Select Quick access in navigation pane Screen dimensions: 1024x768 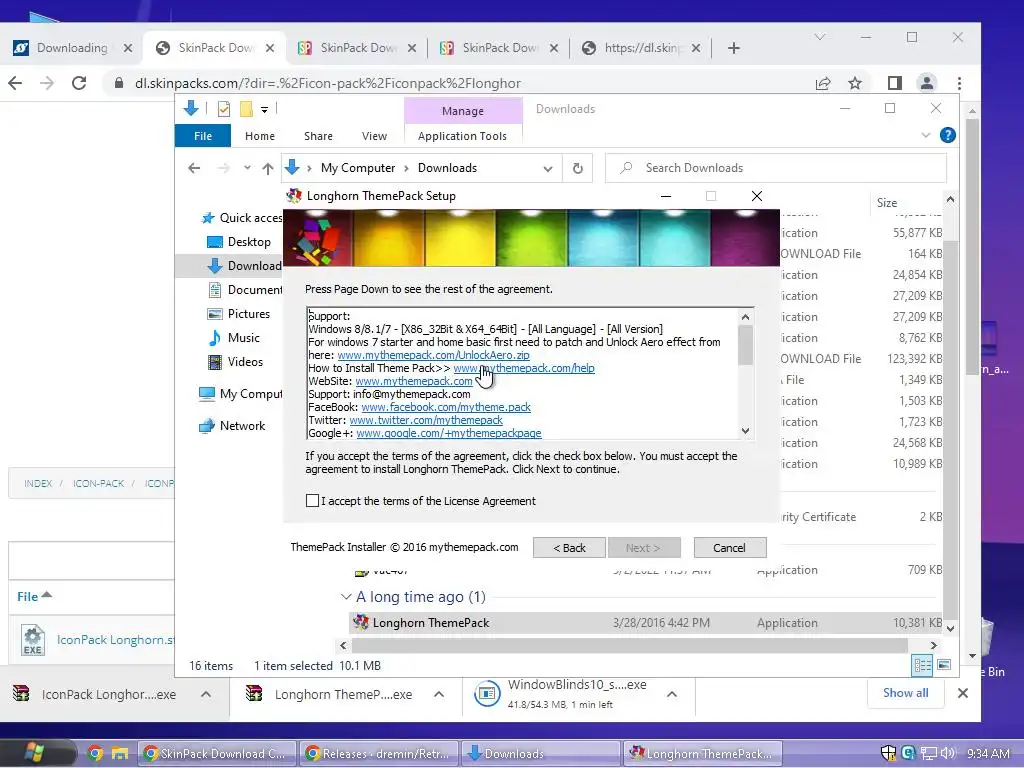(x=242, y=217)
